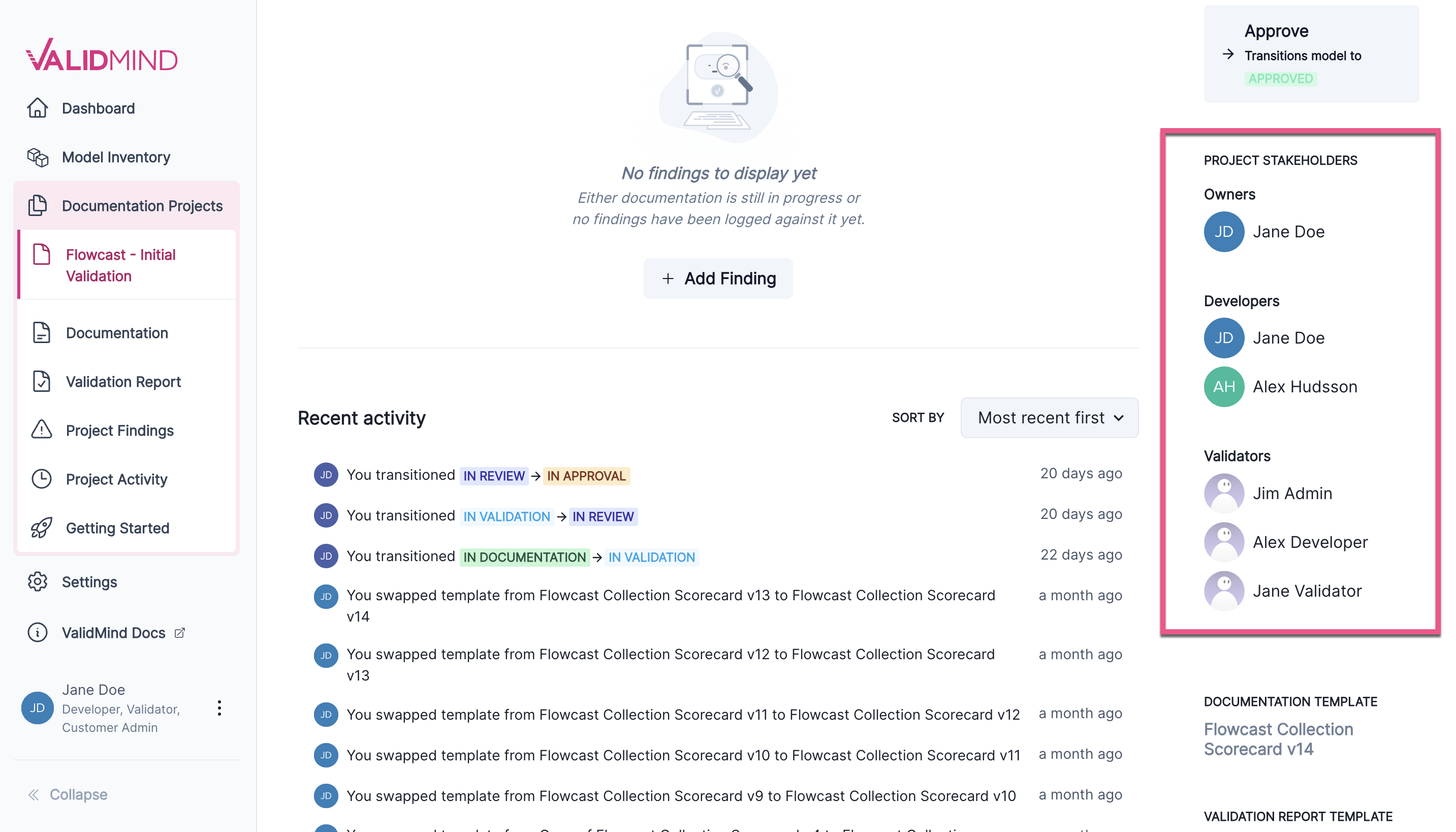The width and height of the screenshot is (1456, 832).
Task: Open Settings with the gear icon
Action: pos(38,582)
